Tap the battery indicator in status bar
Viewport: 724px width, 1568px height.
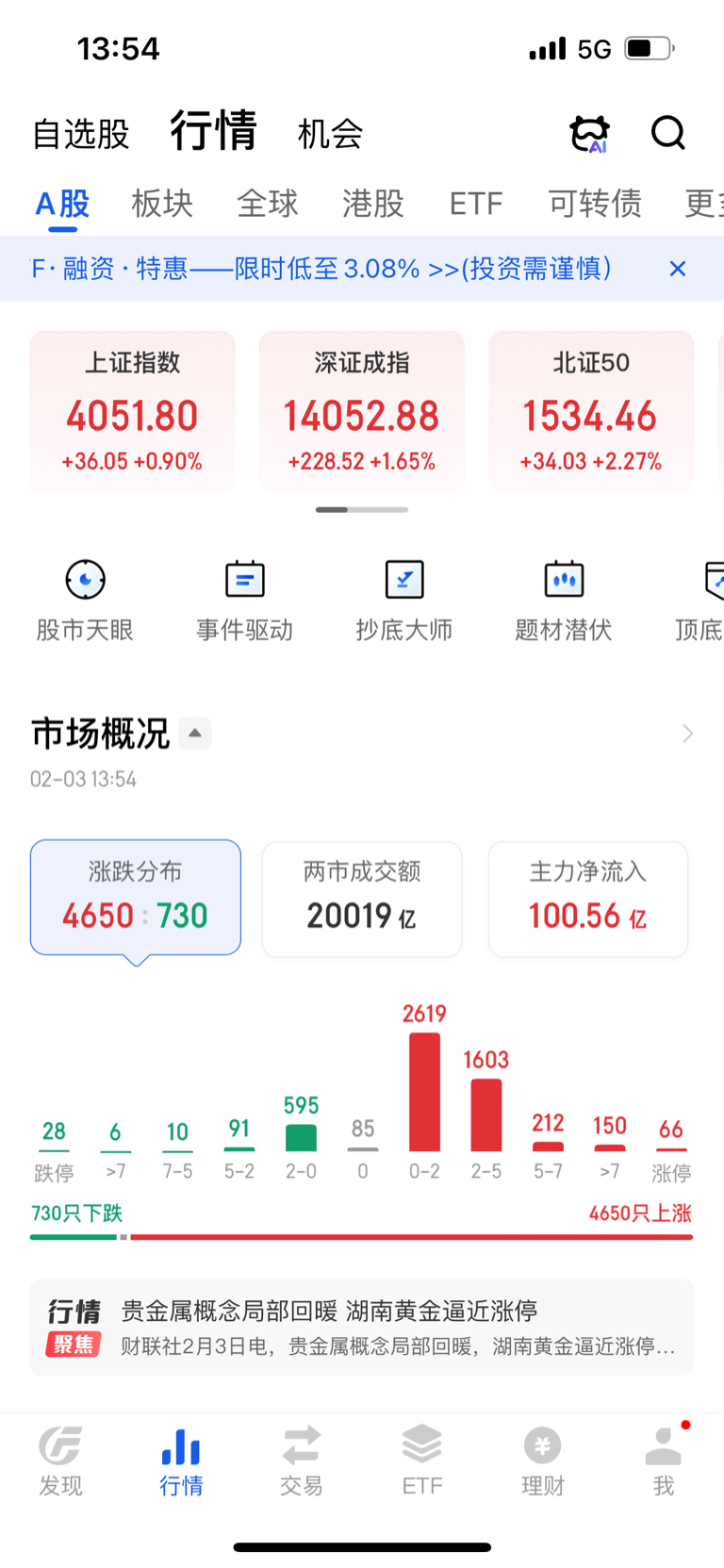[x=650, y=48]
